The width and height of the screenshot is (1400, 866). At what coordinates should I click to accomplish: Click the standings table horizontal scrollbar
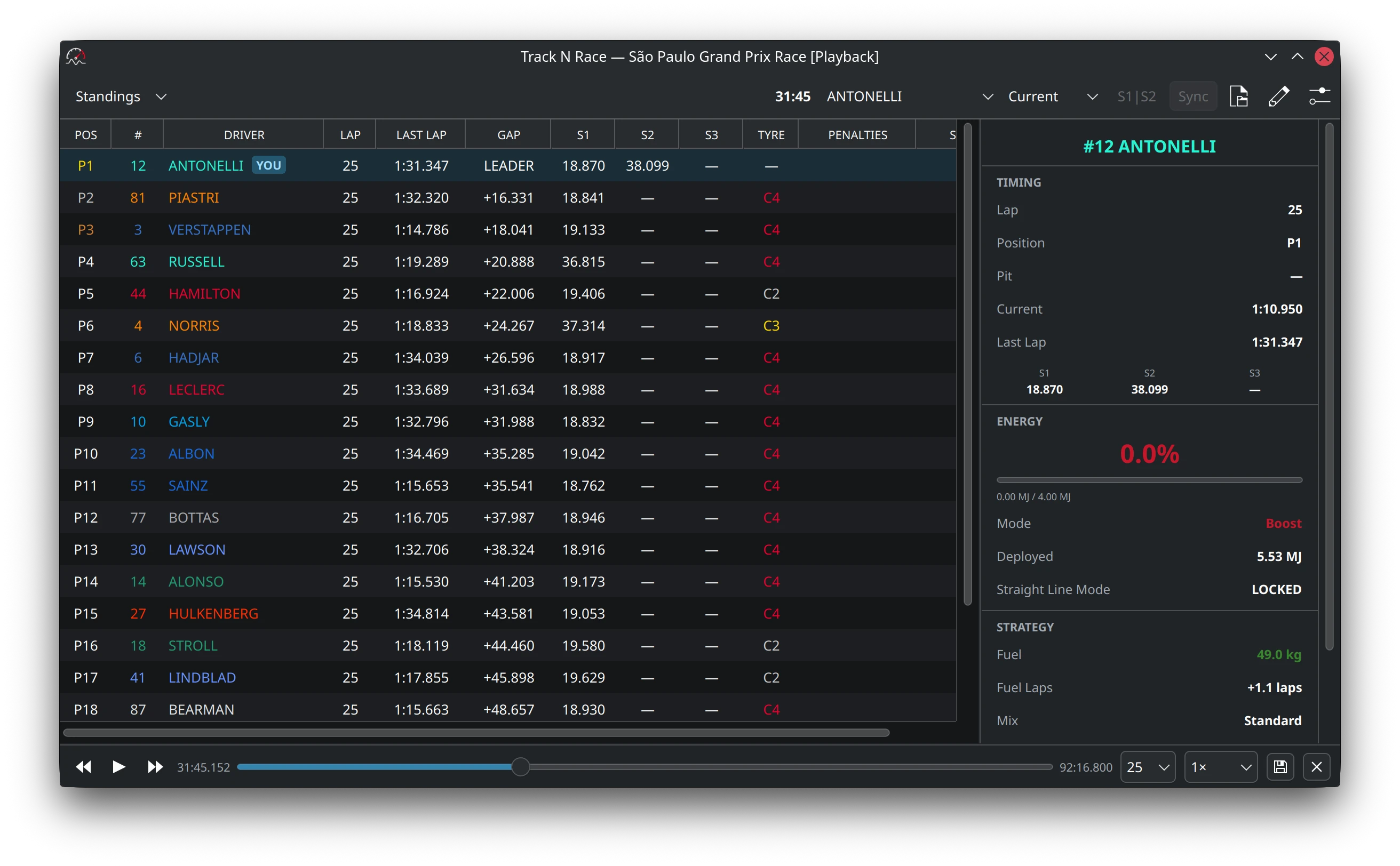476,733
